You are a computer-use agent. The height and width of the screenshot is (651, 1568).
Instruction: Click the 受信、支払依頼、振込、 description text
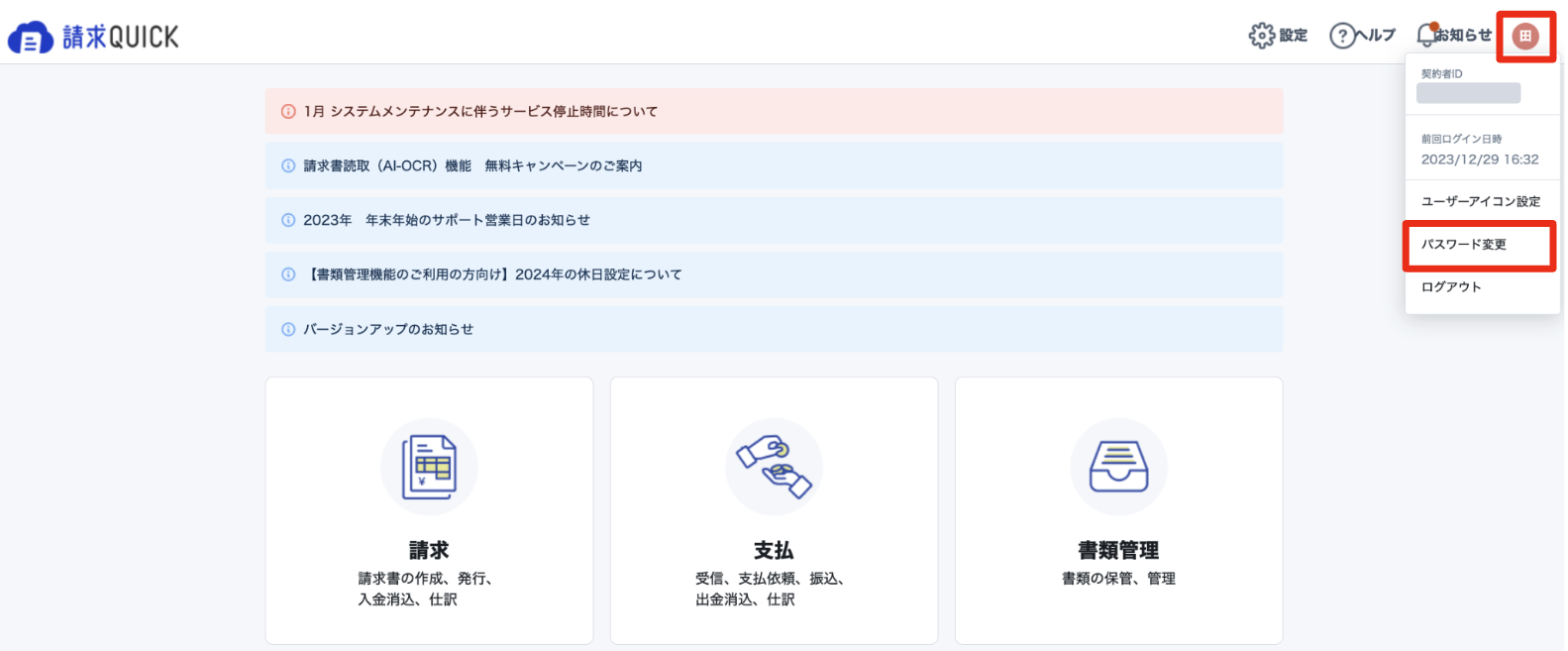pyautogui.click(x=770, y=579)
